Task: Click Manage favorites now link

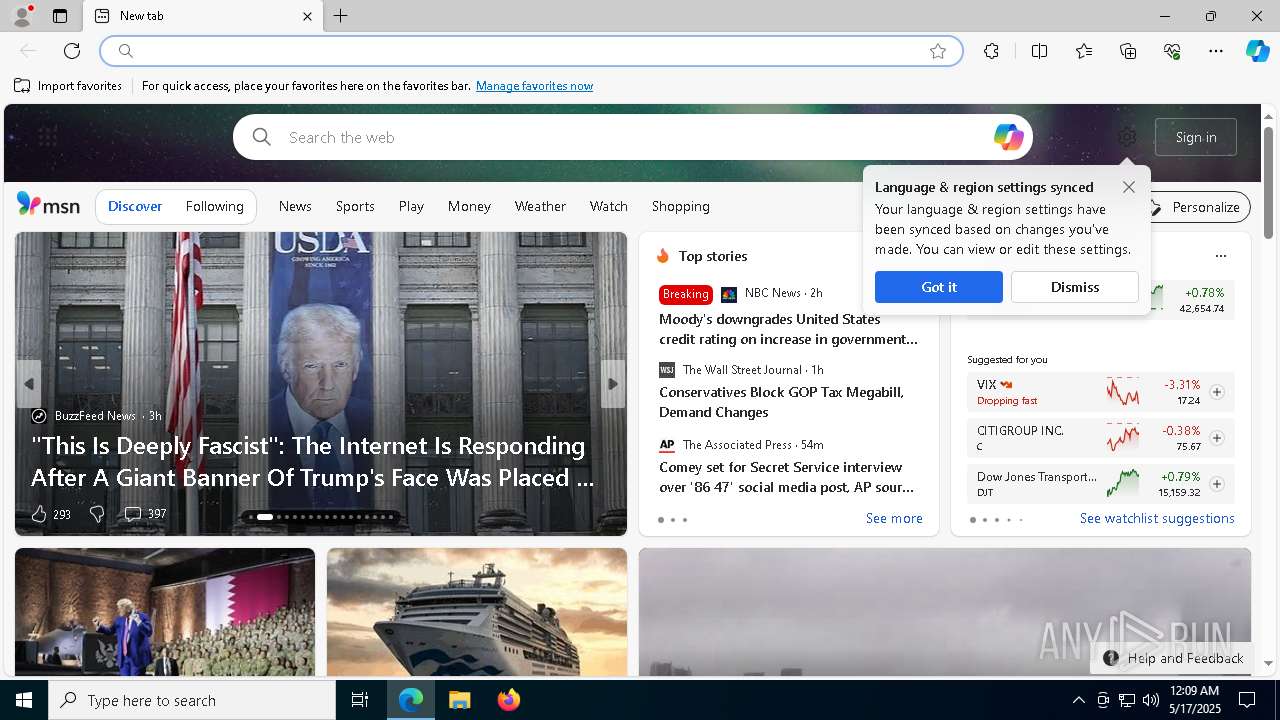Action: pos(534,86)
